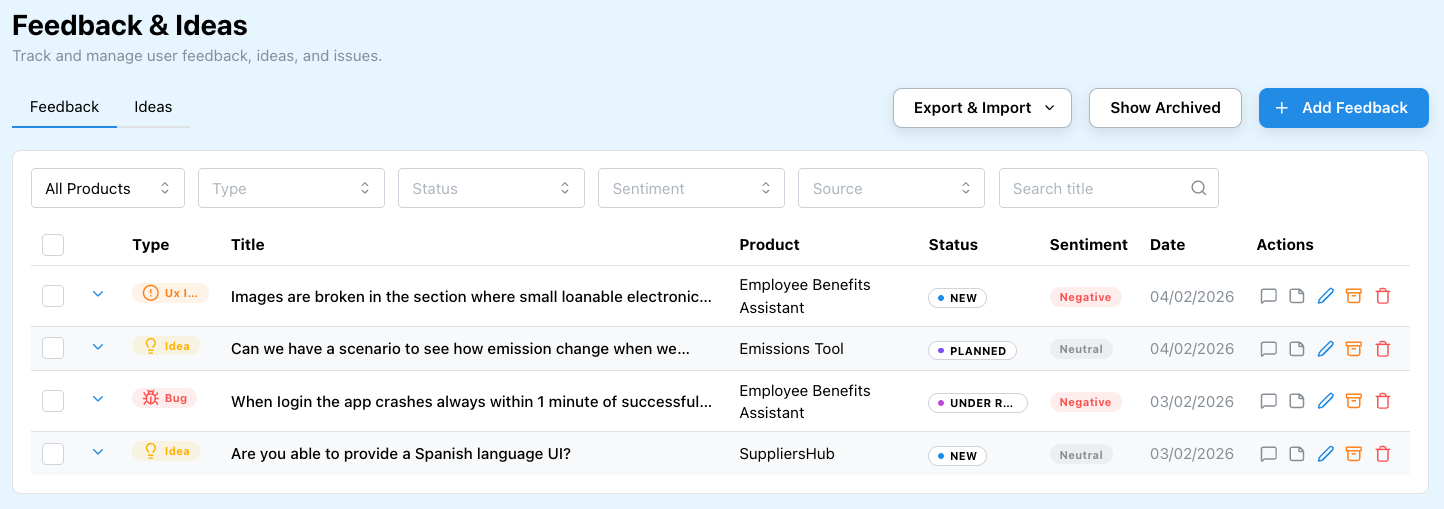Expand the login crash bug row chevron
This screenshot has height=509, width=1444.
click(98, 399)
